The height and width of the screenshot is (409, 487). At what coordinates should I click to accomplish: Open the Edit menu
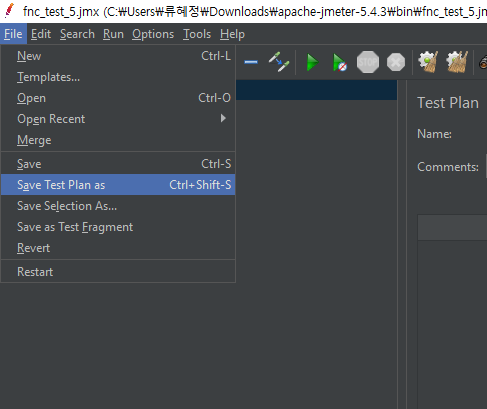(x=41, y=34)
